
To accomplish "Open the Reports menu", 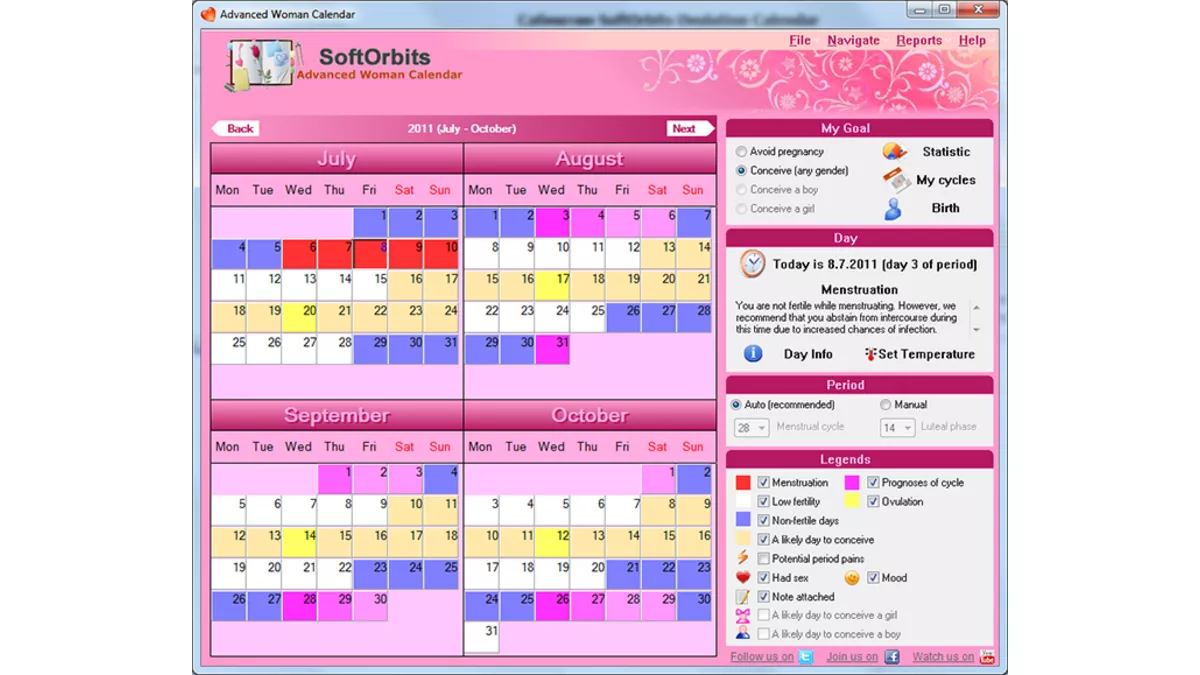I will click(x=918, y=41).
